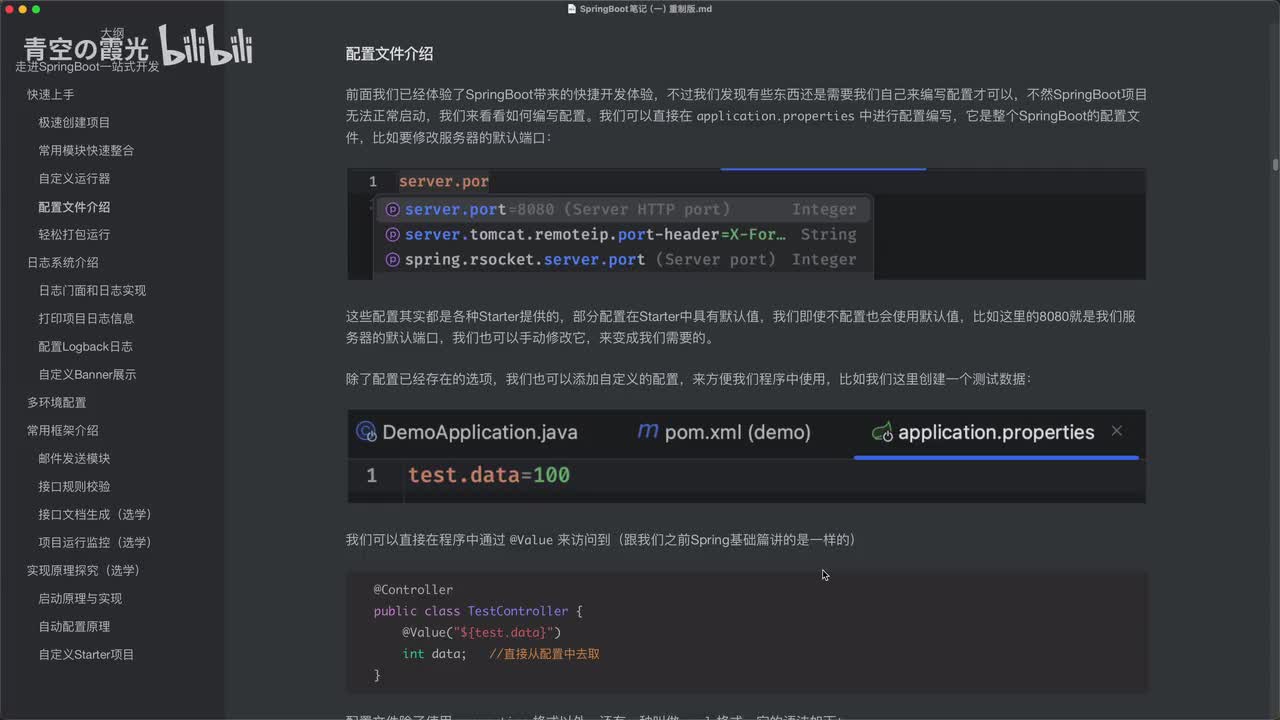1280x720 pixels.
Task: Click inline code @Value in the paragraph
Action: point(531,540)
